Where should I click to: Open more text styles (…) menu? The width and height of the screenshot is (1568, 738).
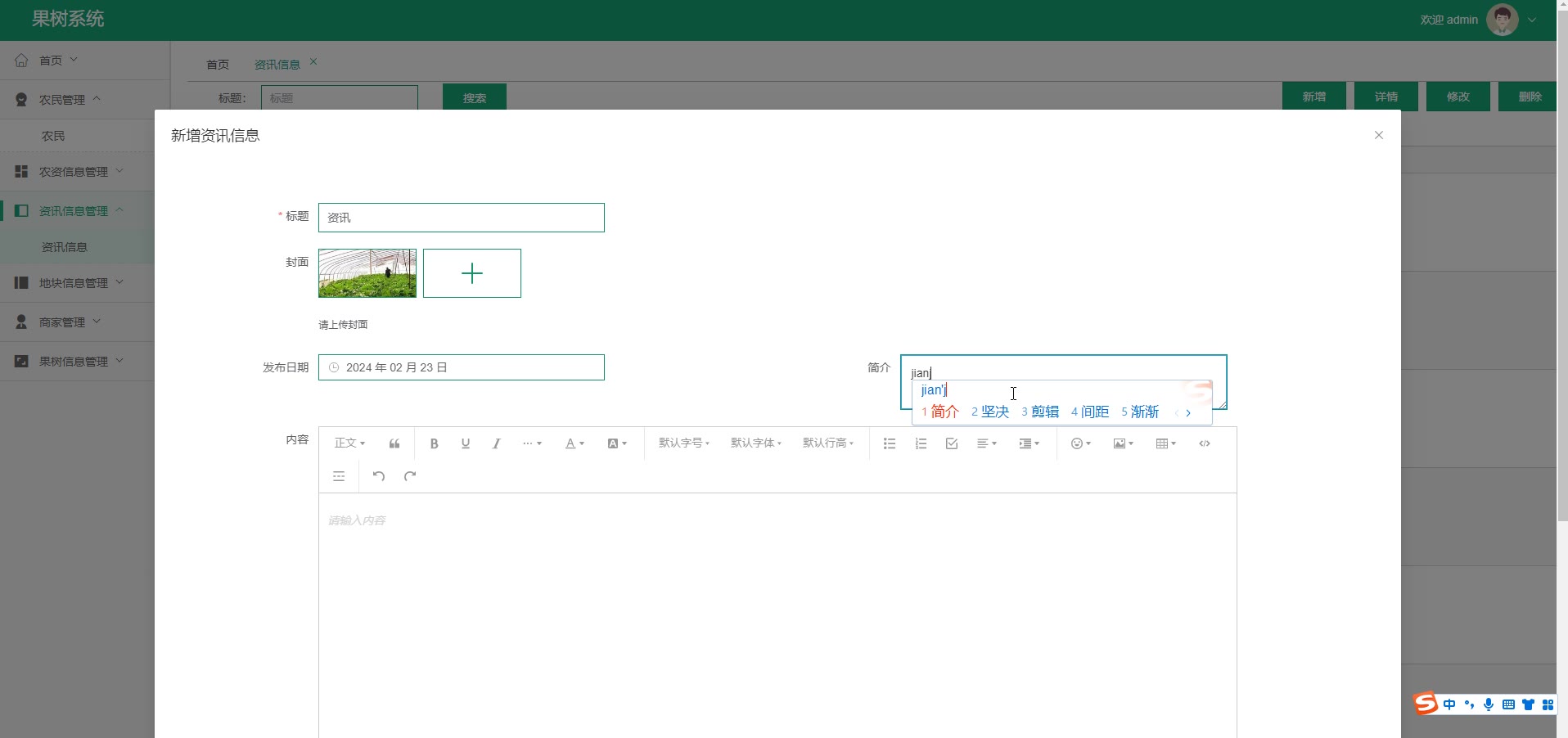pyautogui.click(x=532, y=443)
